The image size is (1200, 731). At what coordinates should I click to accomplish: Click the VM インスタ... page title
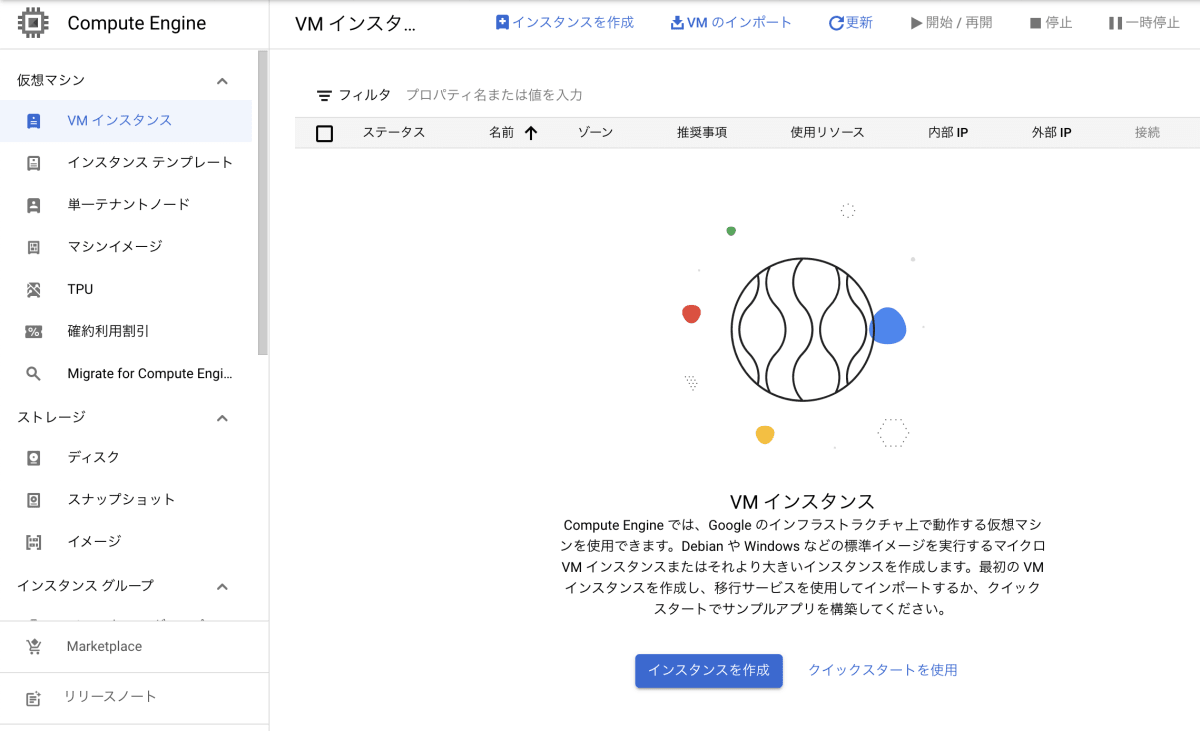(356, 24)
